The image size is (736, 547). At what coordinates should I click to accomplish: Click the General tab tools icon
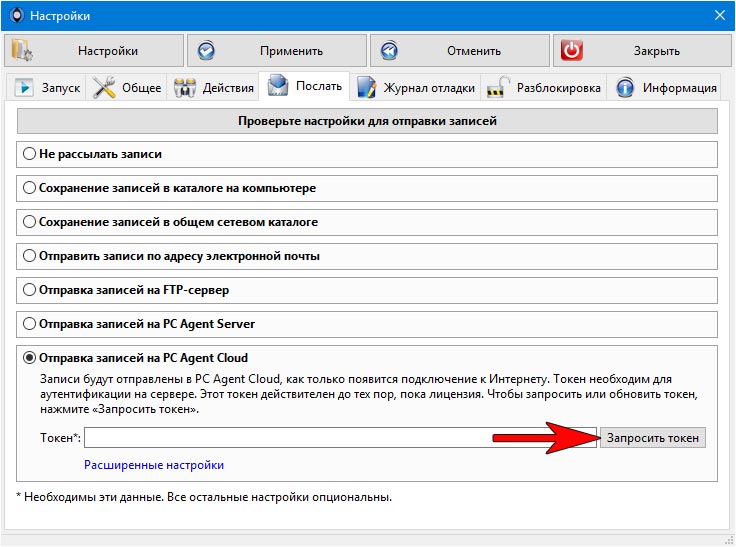tap(105, 88)
